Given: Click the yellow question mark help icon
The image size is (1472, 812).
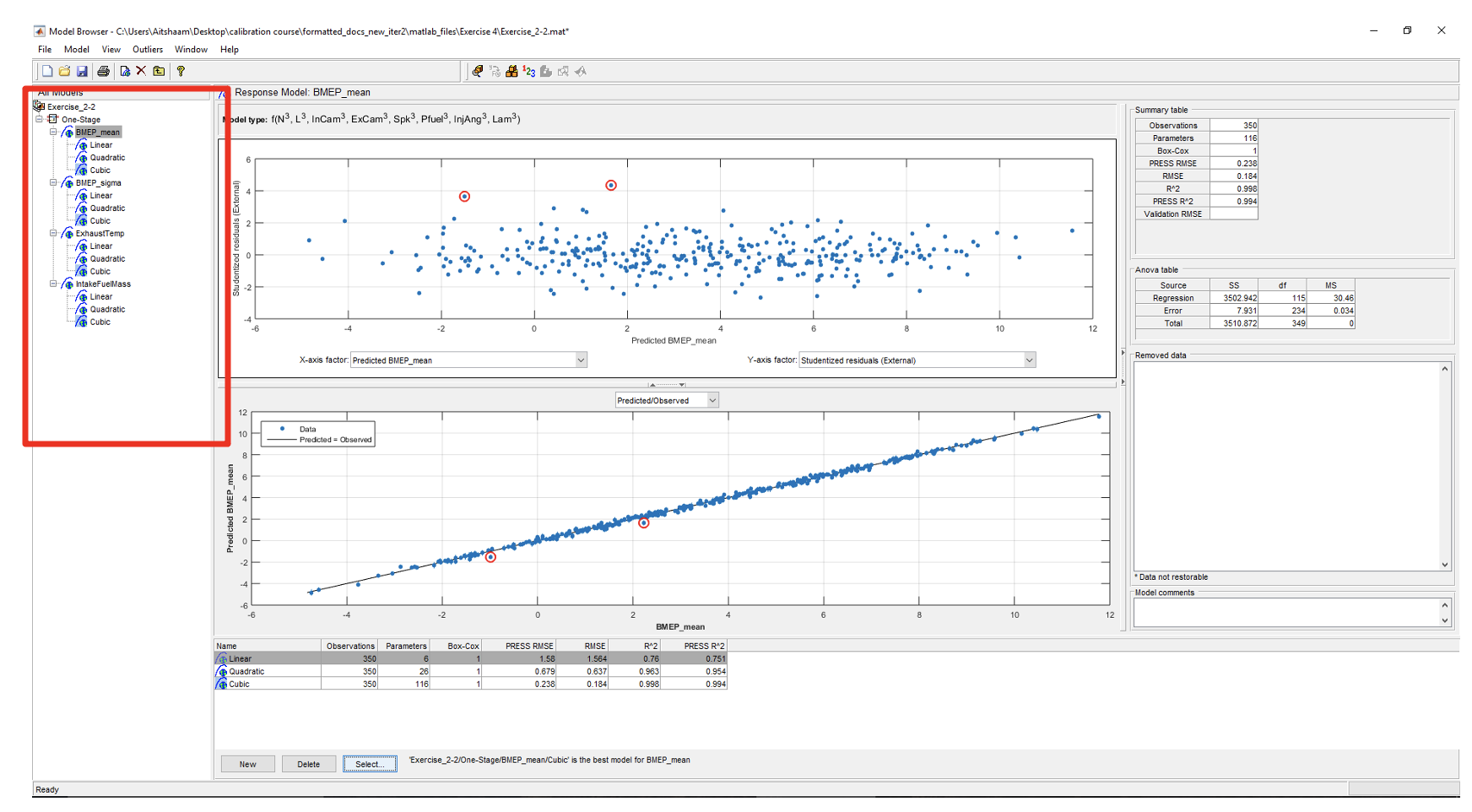Looking at the screenshot, I should coord(181,72).
